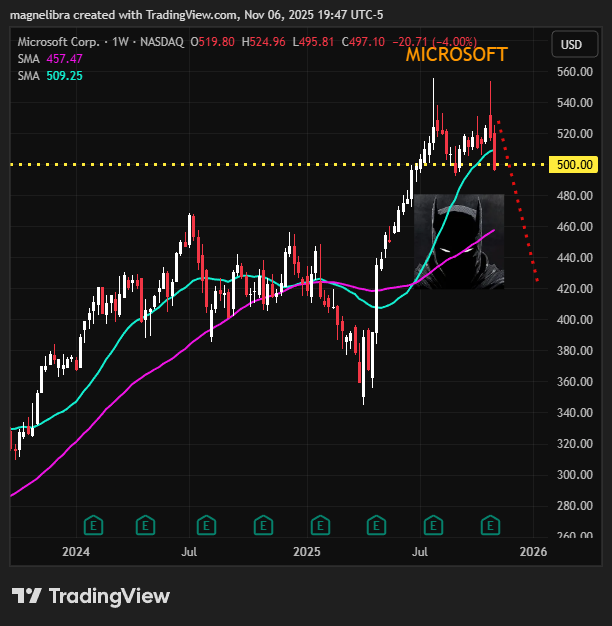Click the 520.00 price axis label
Viewport: 612px width, 626px height.
pos(574,134)
